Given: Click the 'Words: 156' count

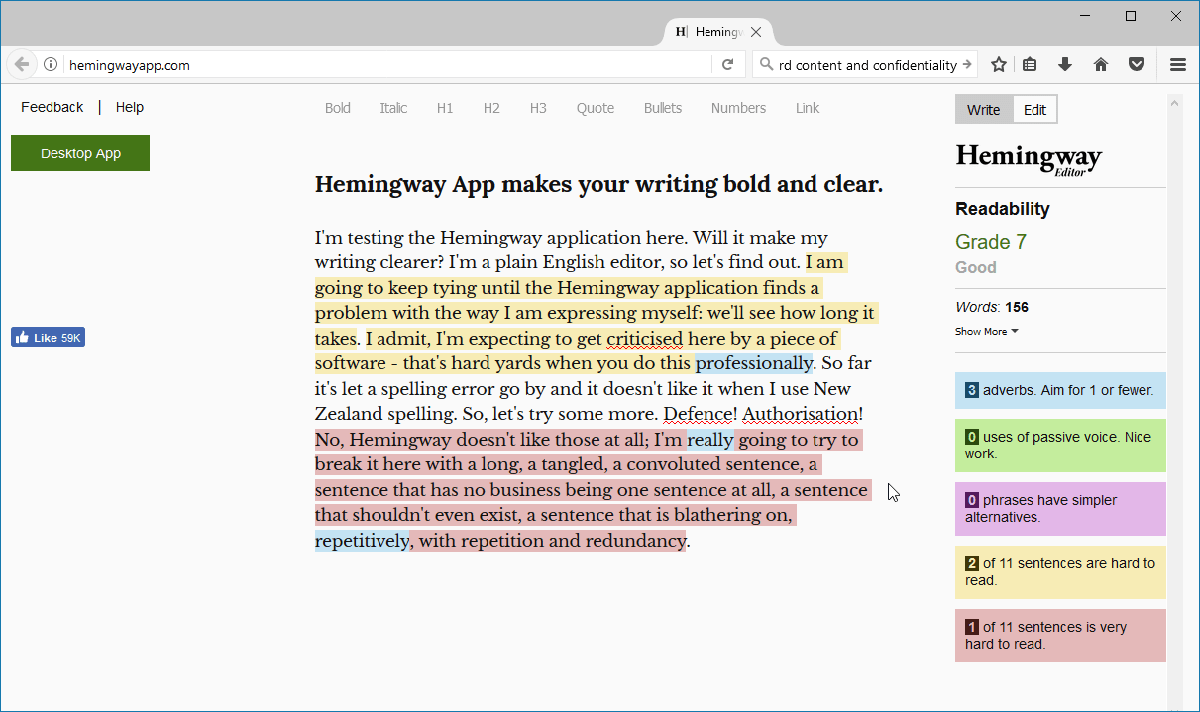Looking at the screenshot, I should (992, 307).
